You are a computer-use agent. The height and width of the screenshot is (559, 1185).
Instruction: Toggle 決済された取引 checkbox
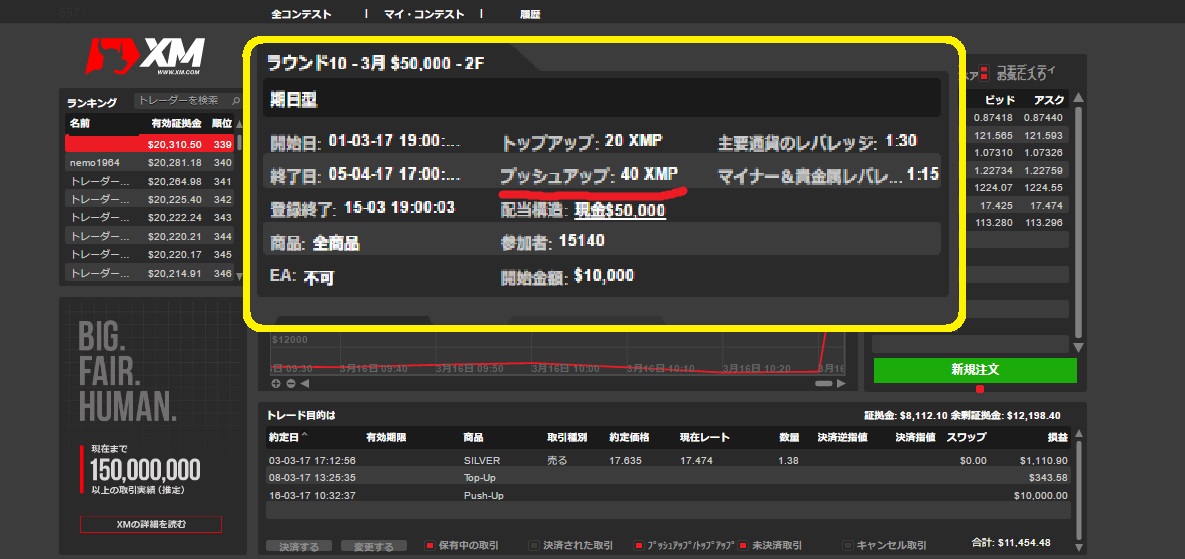click(533, 546)
